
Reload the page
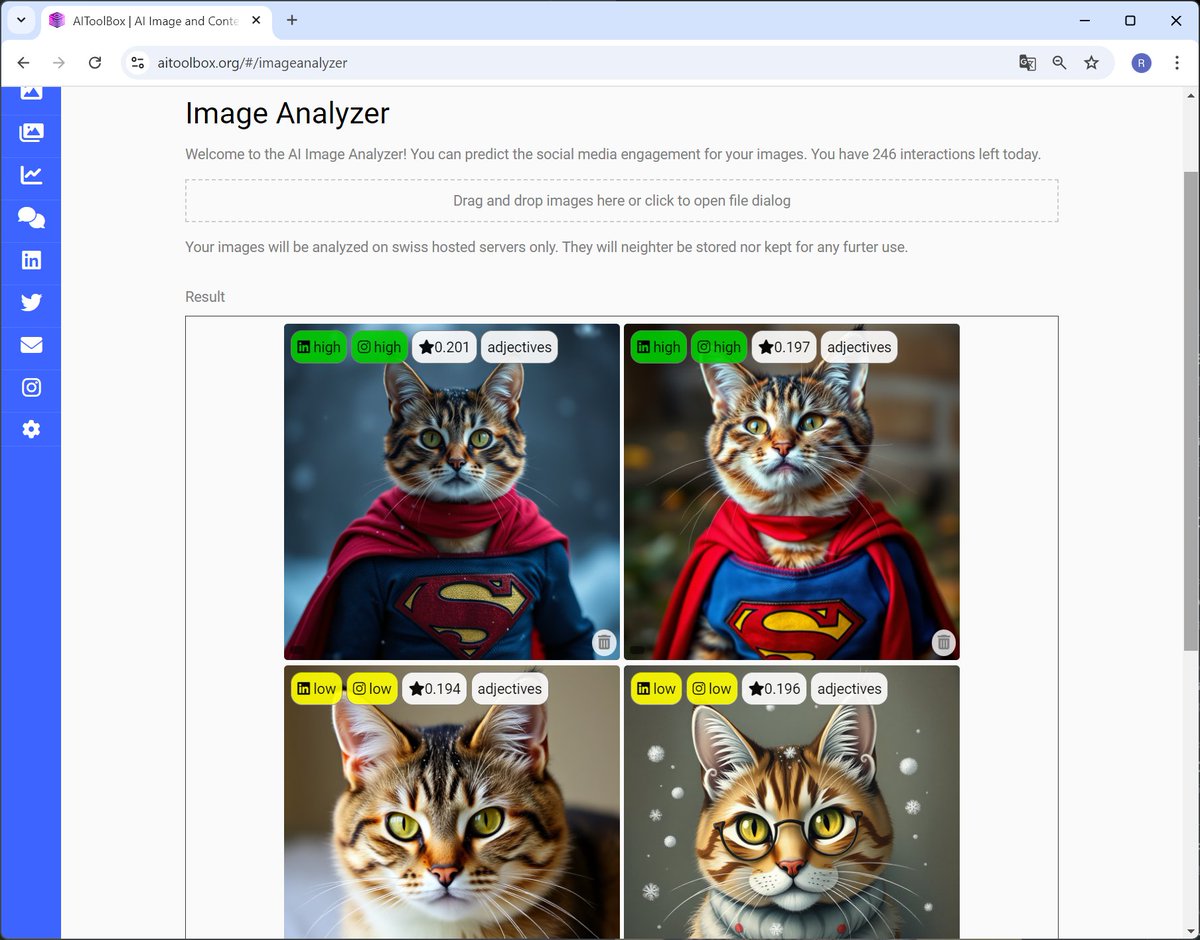(x=95, y=62)
